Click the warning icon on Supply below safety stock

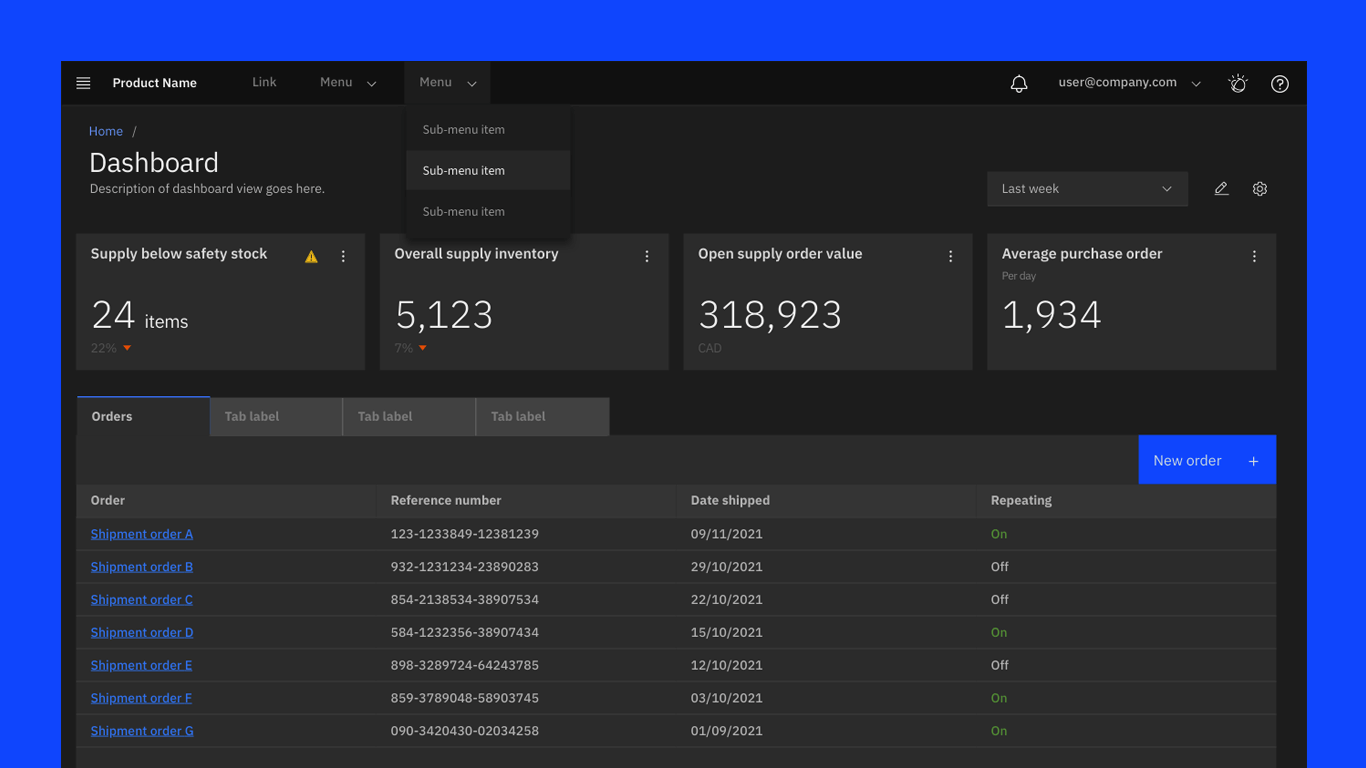[x=311, y=255]
